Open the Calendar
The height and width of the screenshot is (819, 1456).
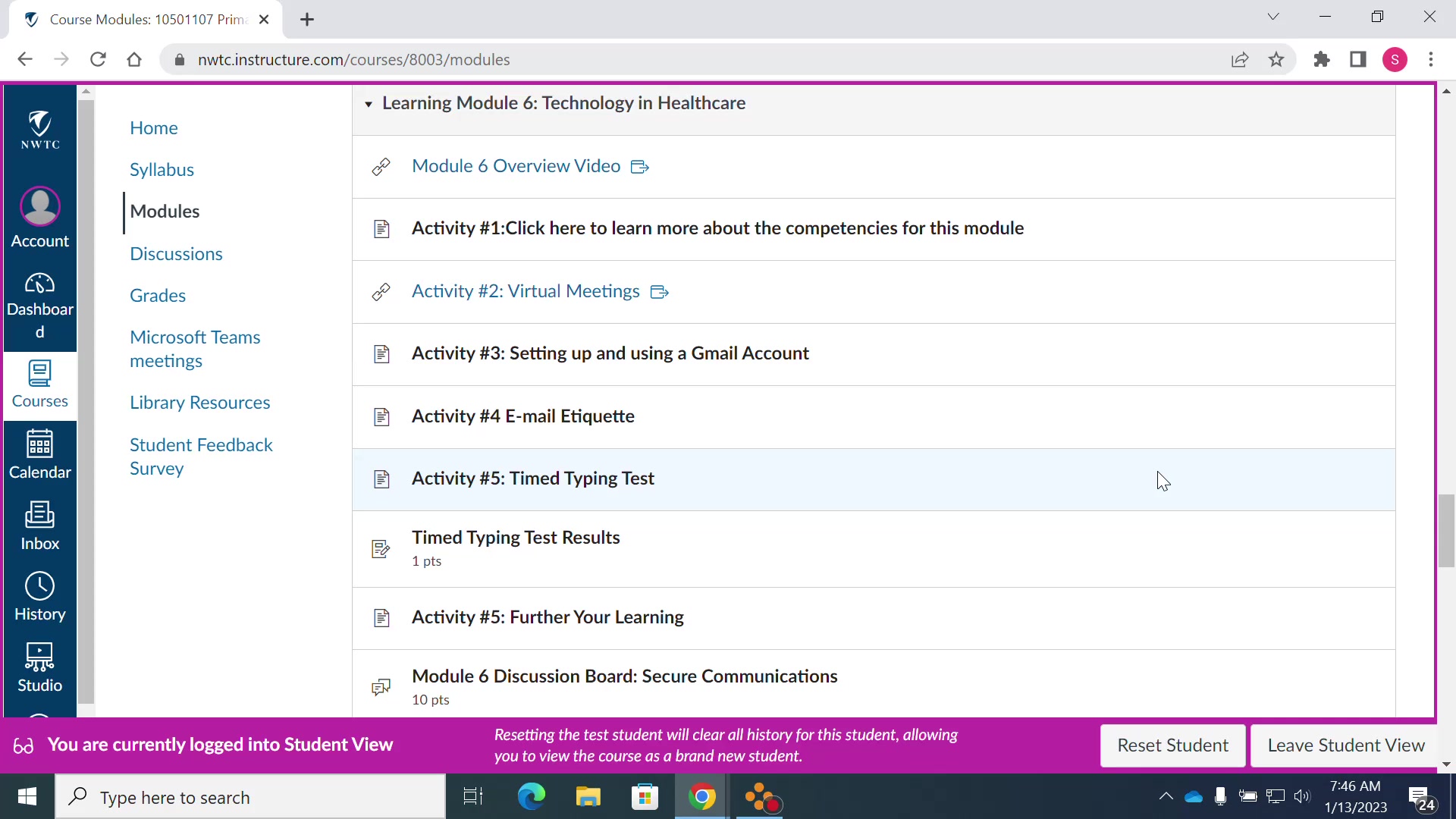click(40, 455)
